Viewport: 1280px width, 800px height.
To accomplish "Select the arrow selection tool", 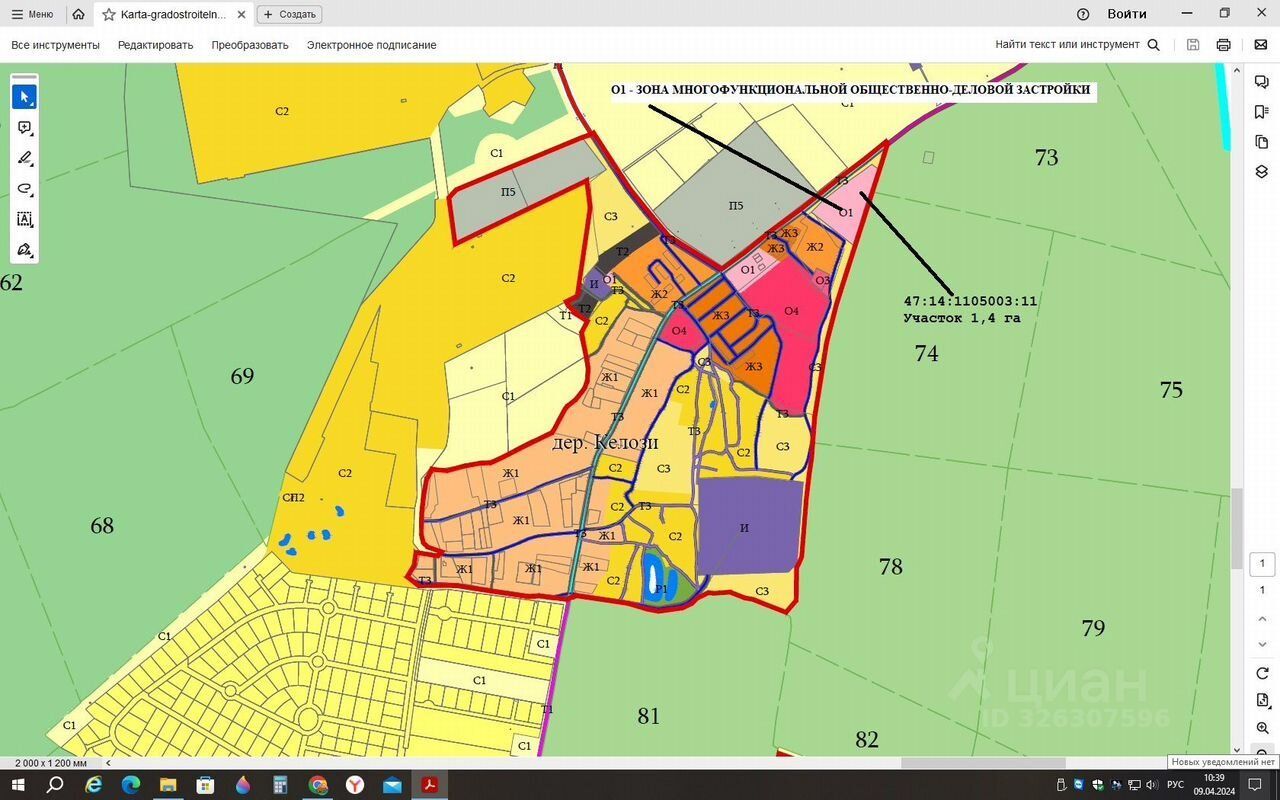I will (x=25, y=97).
